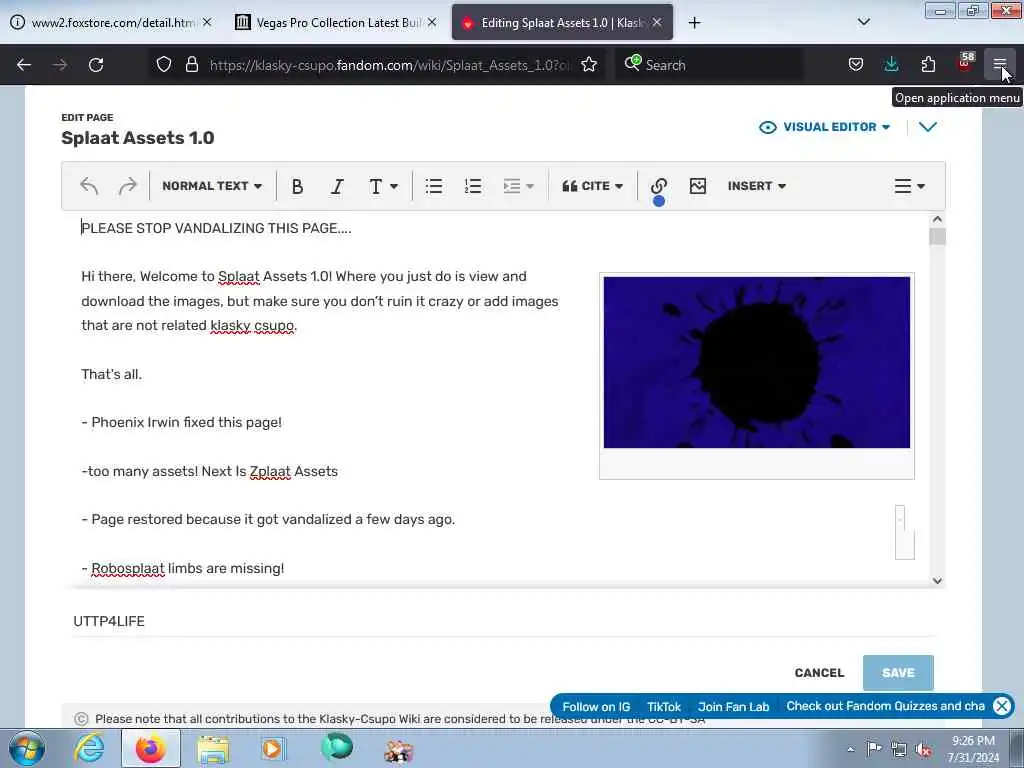Toggle Italic formatting

coord(337,186)
